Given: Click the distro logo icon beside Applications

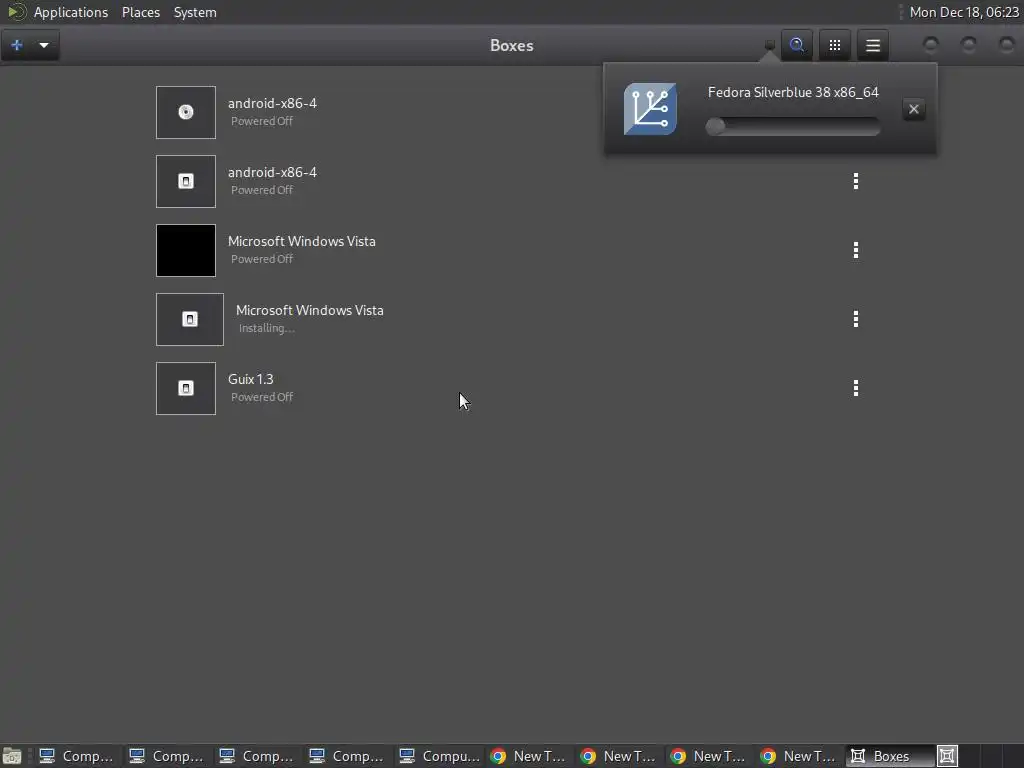Looking at the screenshot, I should click(x=16, y=12).
